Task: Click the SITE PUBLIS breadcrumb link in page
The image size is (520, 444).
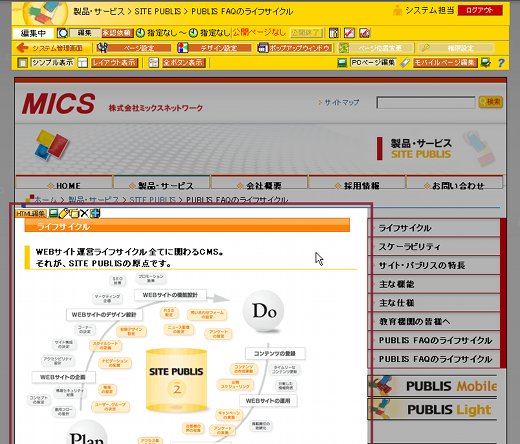Action: [152, 200]
